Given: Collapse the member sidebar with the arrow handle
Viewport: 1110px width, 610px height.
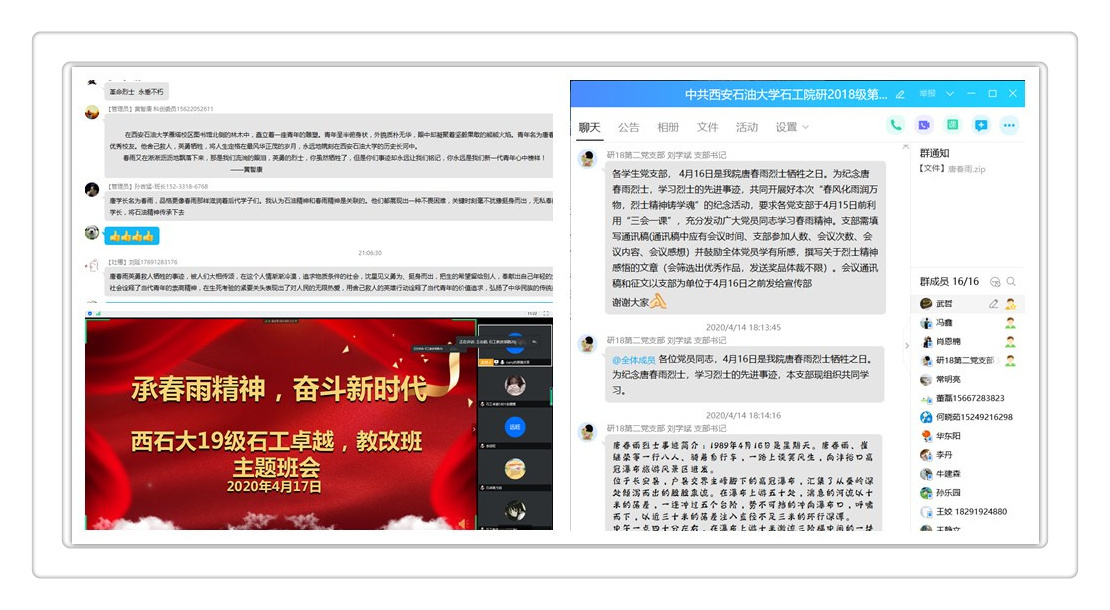Looking at the screenshot, I should (x=907, y=345).
